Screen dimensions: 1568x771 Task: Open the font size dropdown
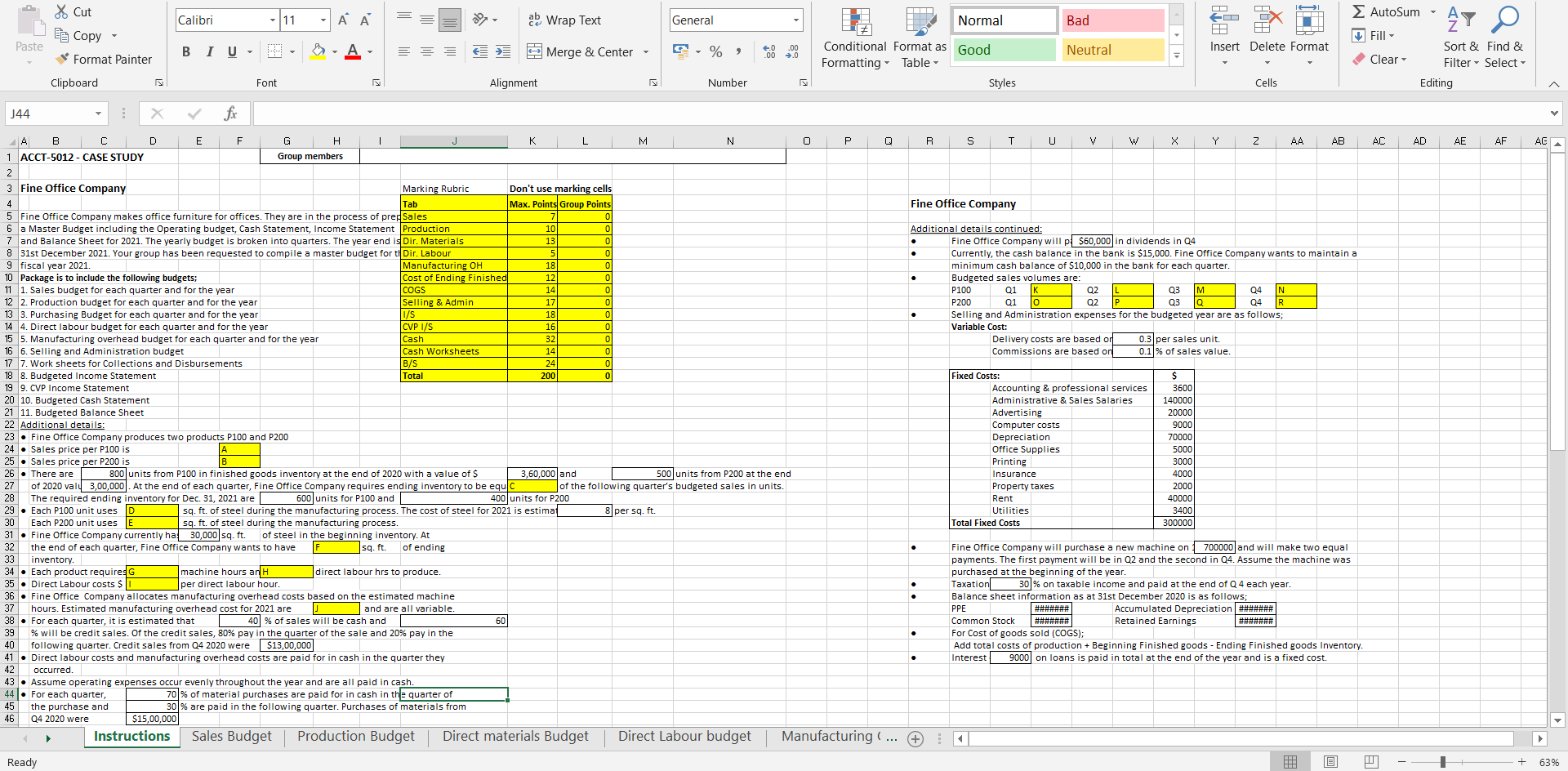click(x=323, y=20)
